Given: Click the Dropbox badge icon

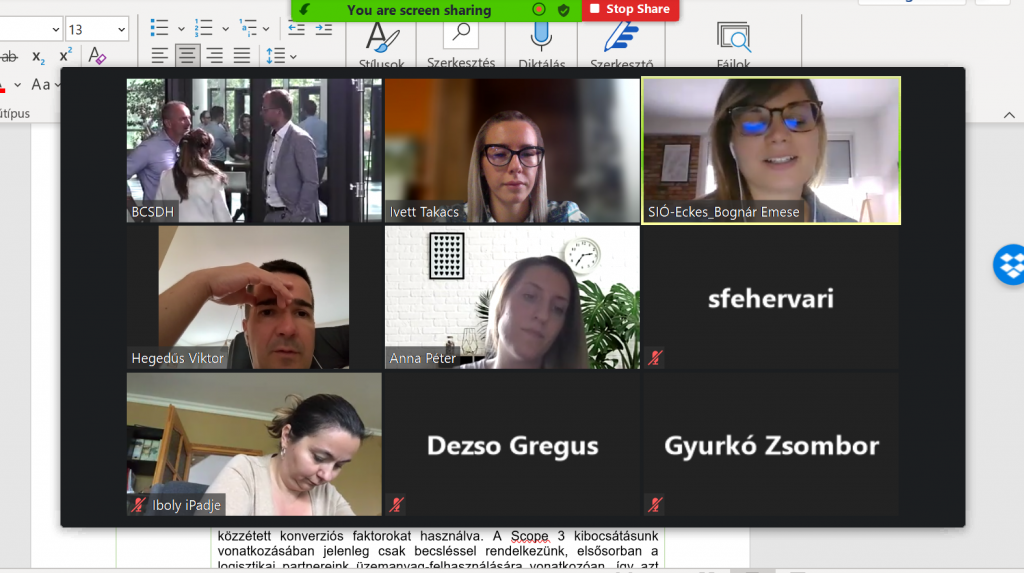Looking at the screenshot, I should (x=1008, y=265).
